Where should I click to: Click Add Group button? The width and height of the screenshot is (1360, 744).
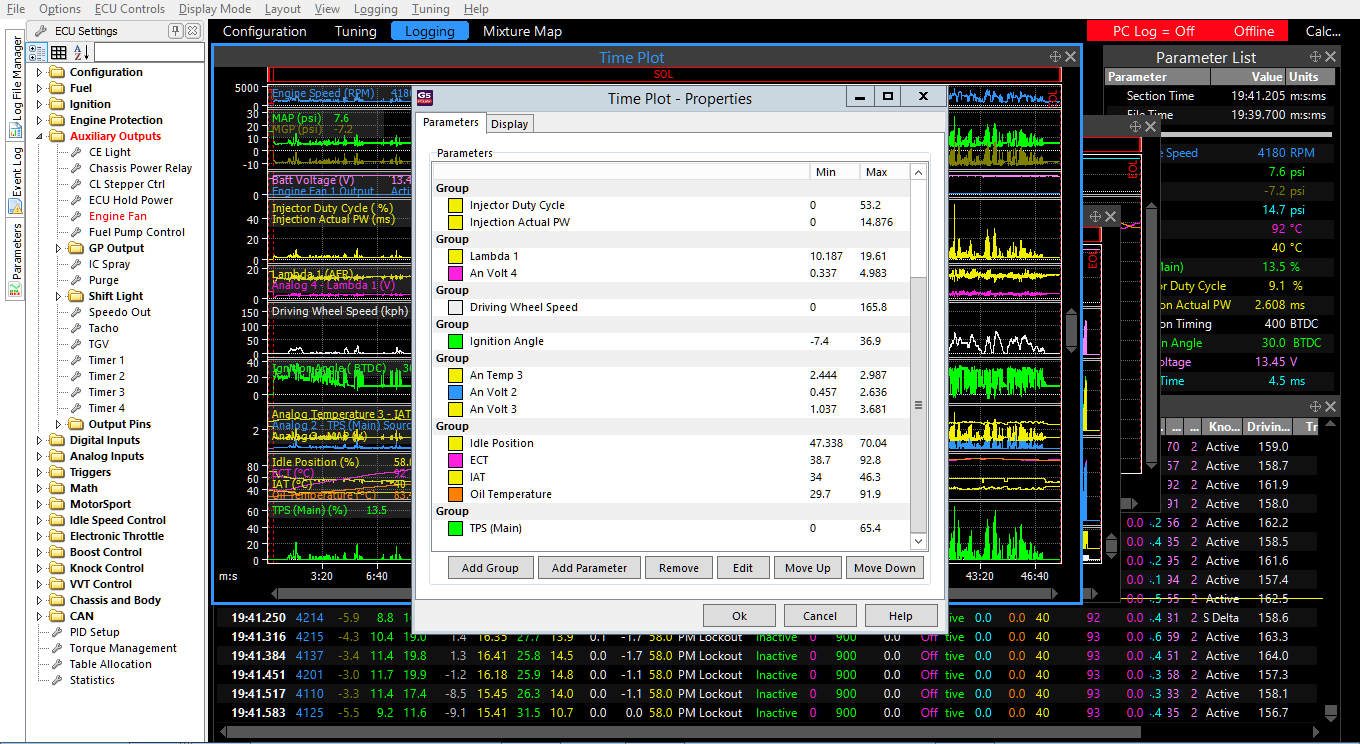tap(490, 568)
